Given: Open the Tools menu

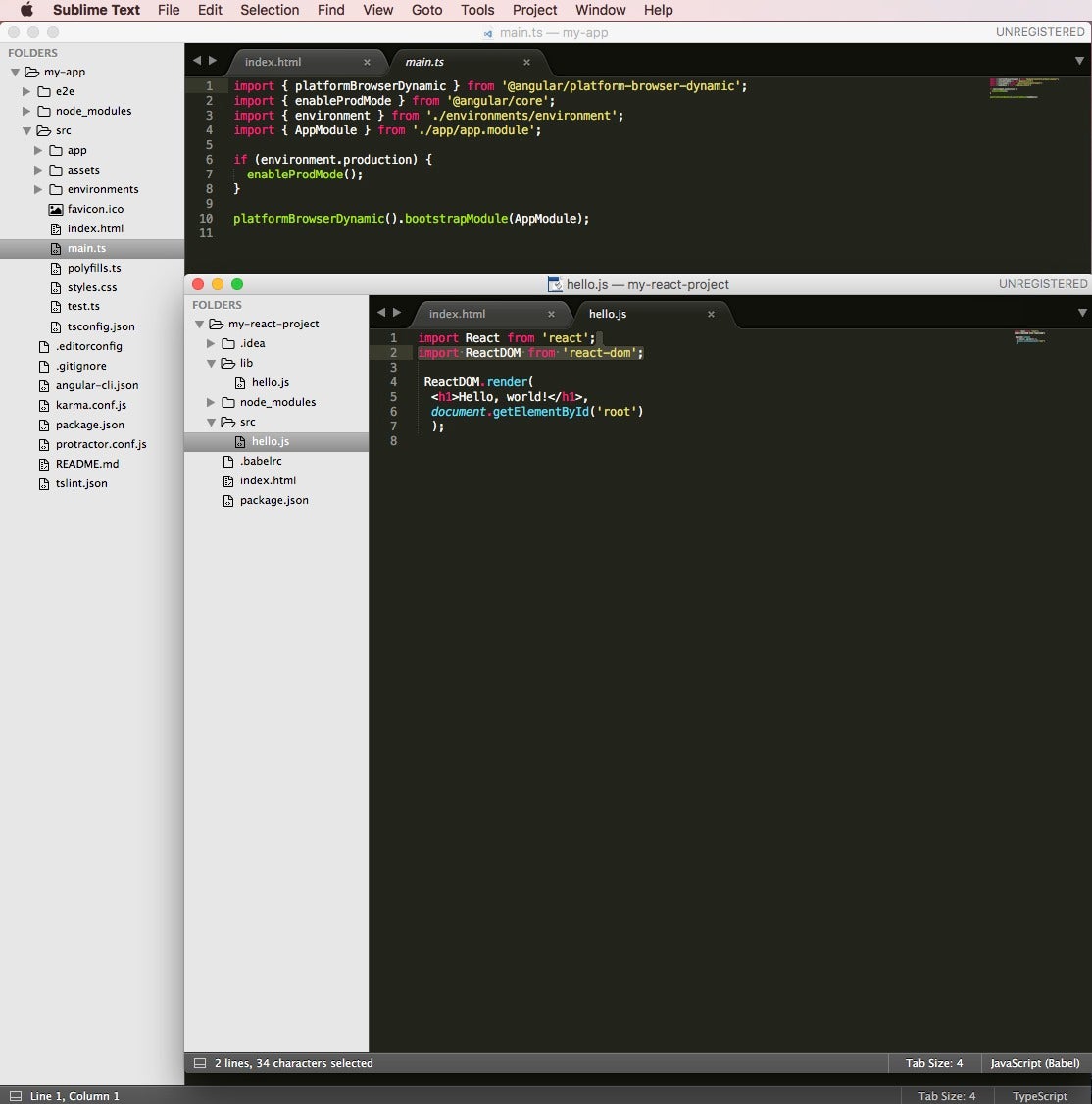Looking at the screenshot, I should (477, 10).
